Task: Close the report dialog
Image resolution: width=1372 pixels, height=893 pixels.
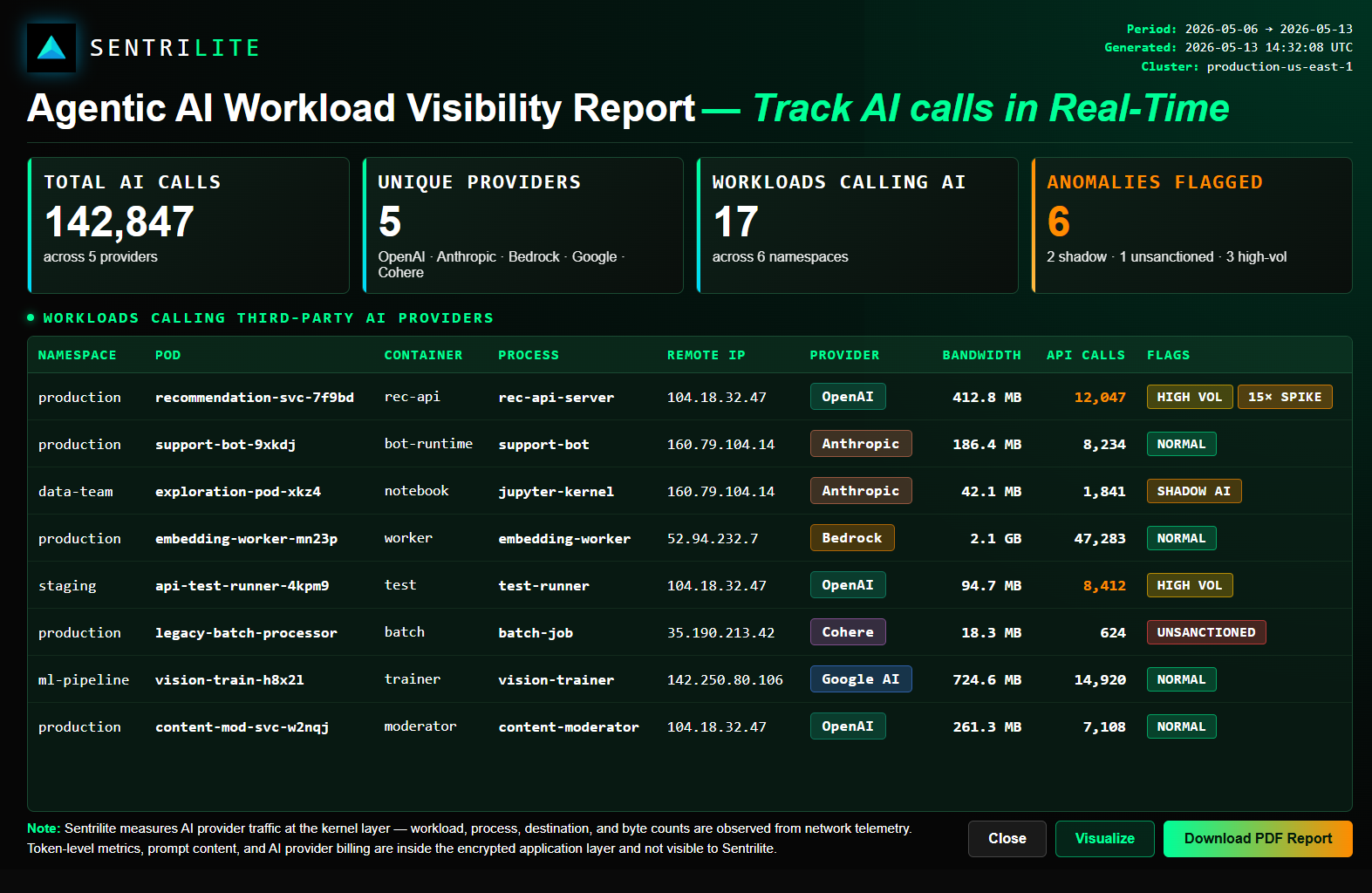Action: tap(1007, 839)
